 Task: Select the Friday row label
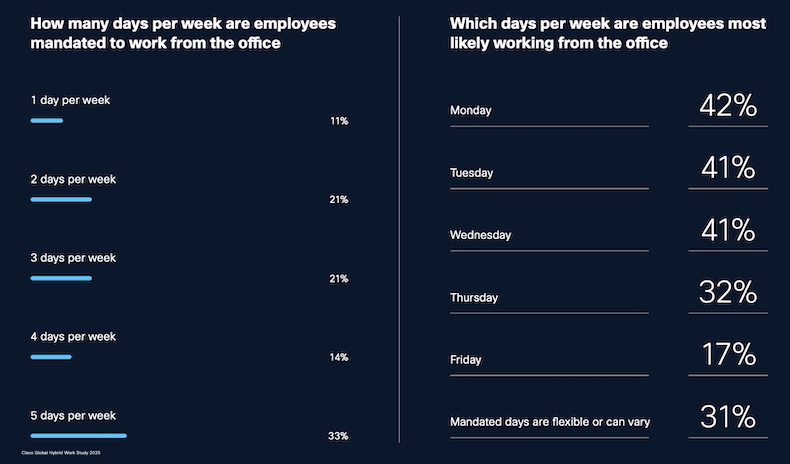click(x=464, y=359)
